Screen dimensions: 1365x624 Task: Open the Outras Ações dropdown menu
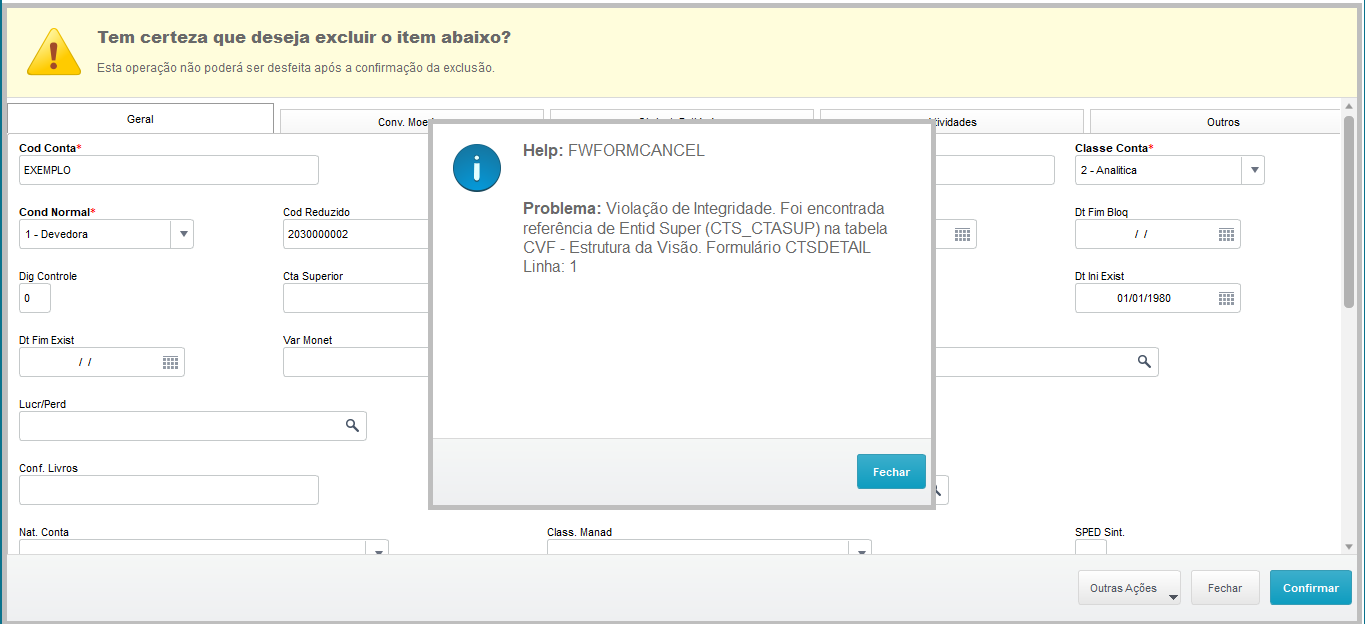tap(1129, 588)
